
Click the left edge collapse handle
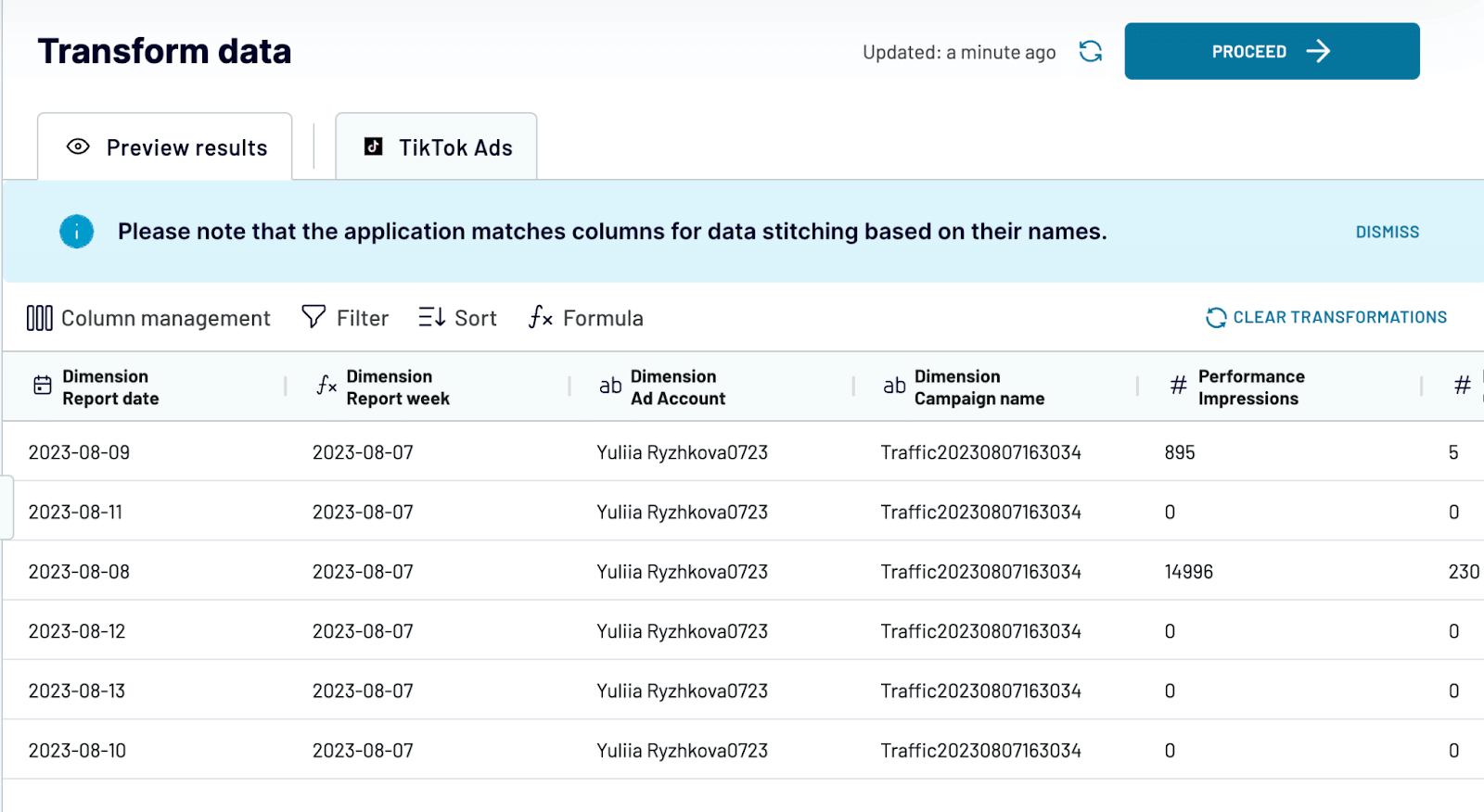[x=6, y=507]
